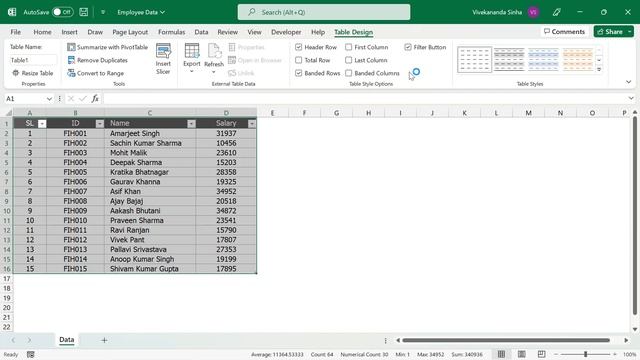This screenshot has width=640, height=360.
Task: Click Share button
Action: pos(610,31)
